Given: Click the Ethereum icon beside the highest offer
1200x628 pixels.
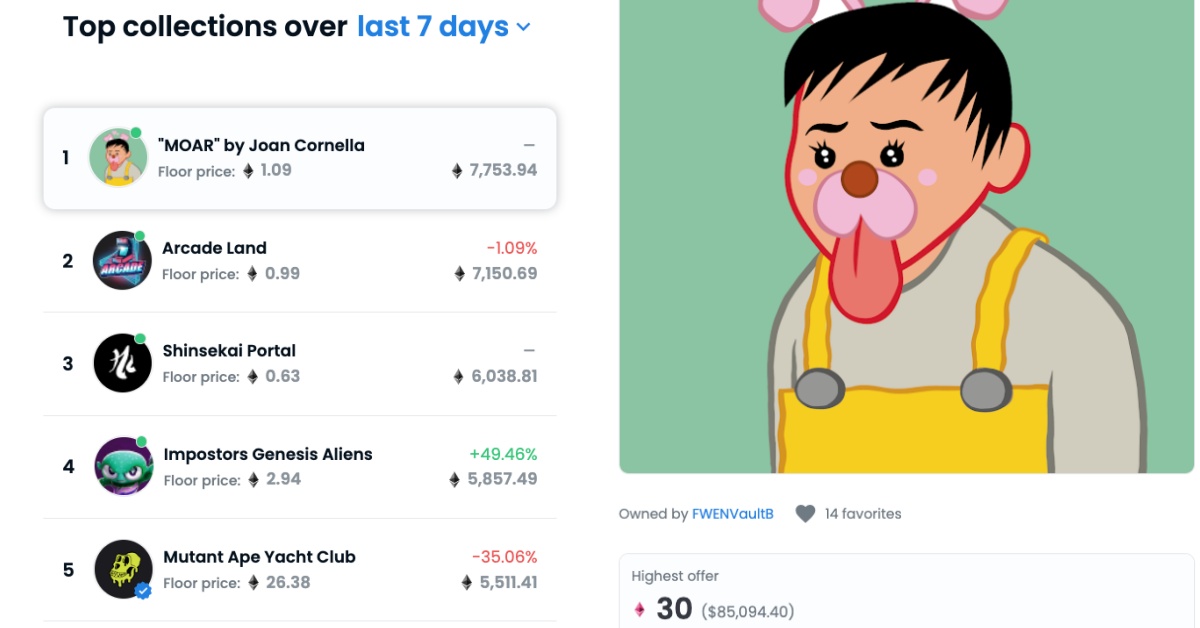Looking at the screenshot, I should tap(640, 609).
